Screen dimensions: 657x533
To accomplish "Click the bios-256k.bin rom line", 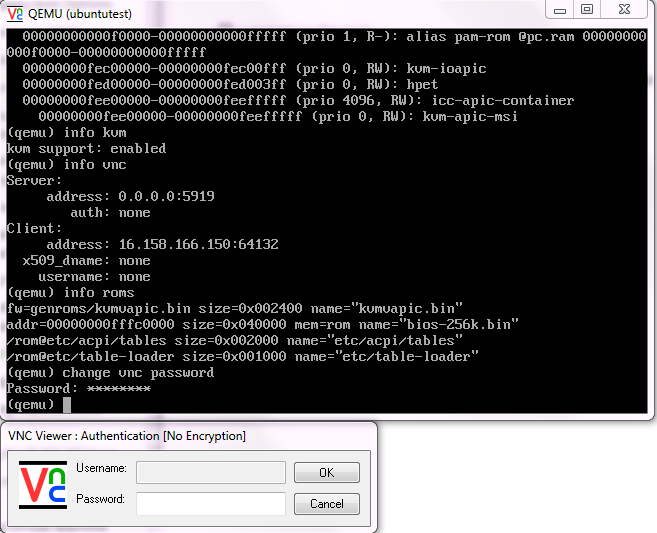I will (263, 324).
